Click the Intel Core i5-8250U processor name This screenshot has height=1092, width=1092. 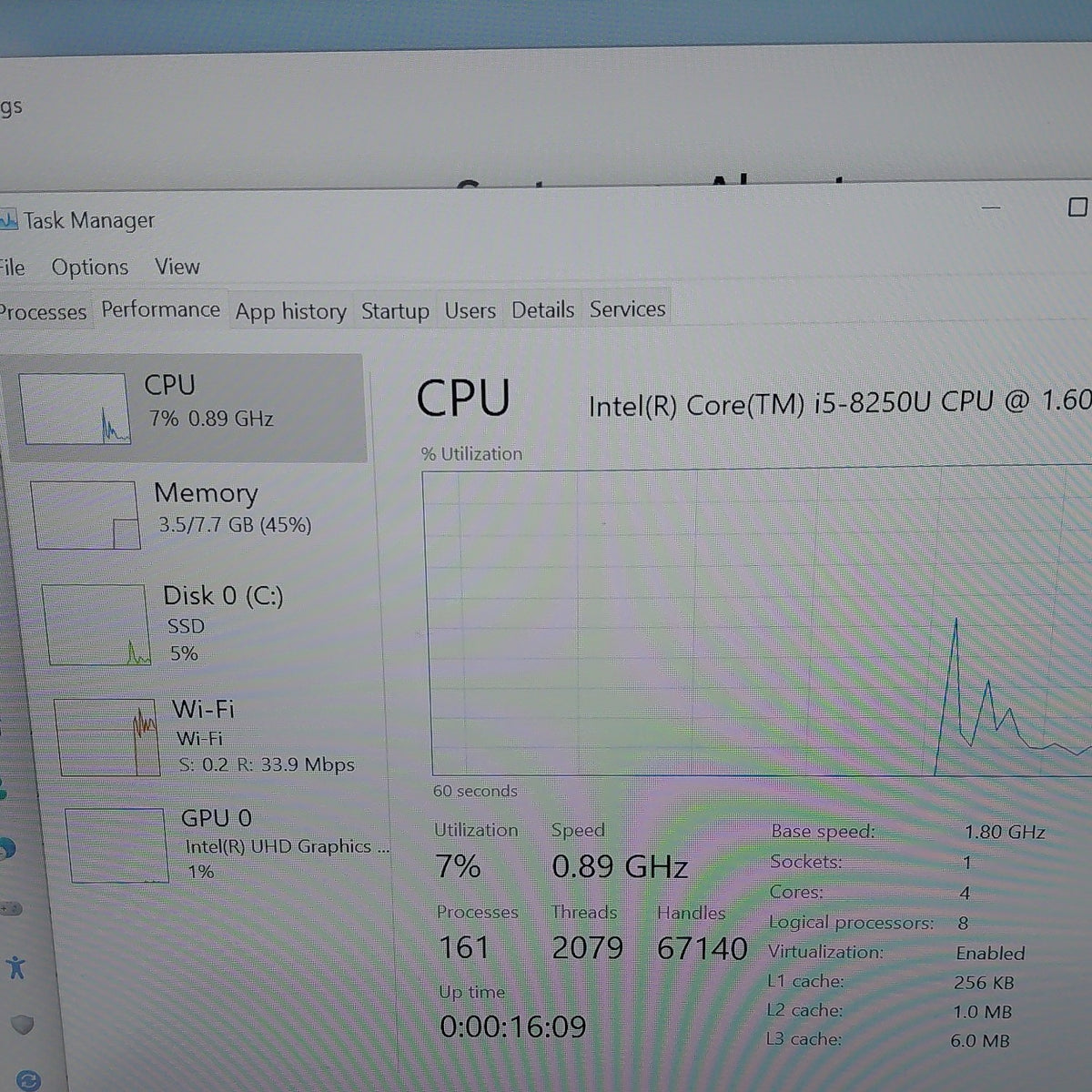839,402
